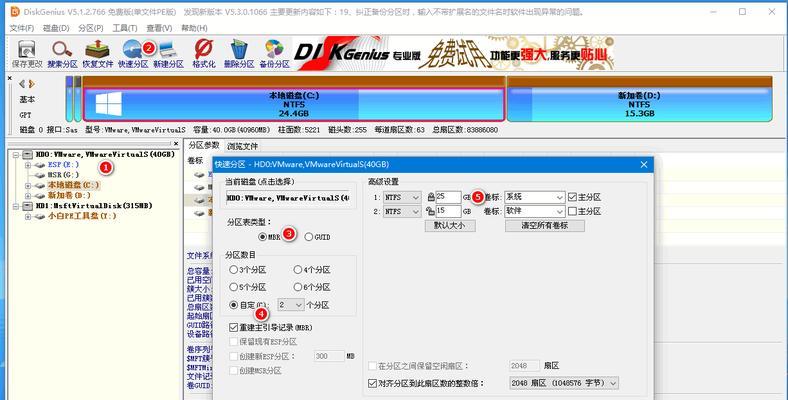
Task: Click the drive icon next to ESP(E:)
Action: (40, 165)
